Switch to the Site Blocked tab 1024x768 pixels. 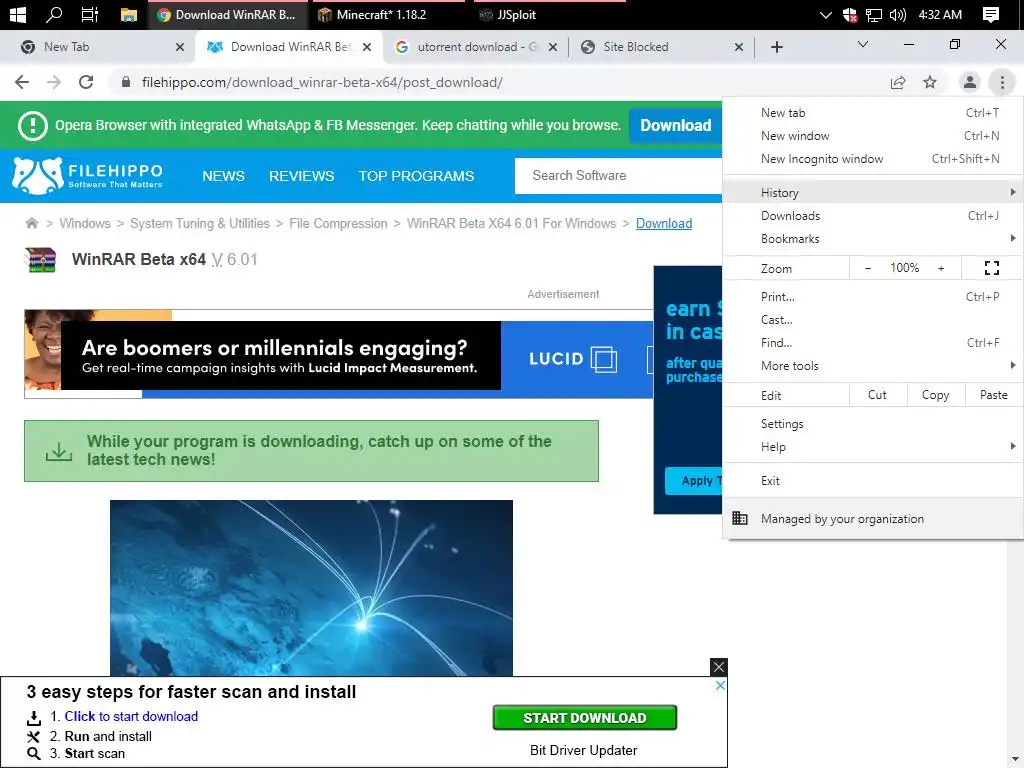coord(661,47)
